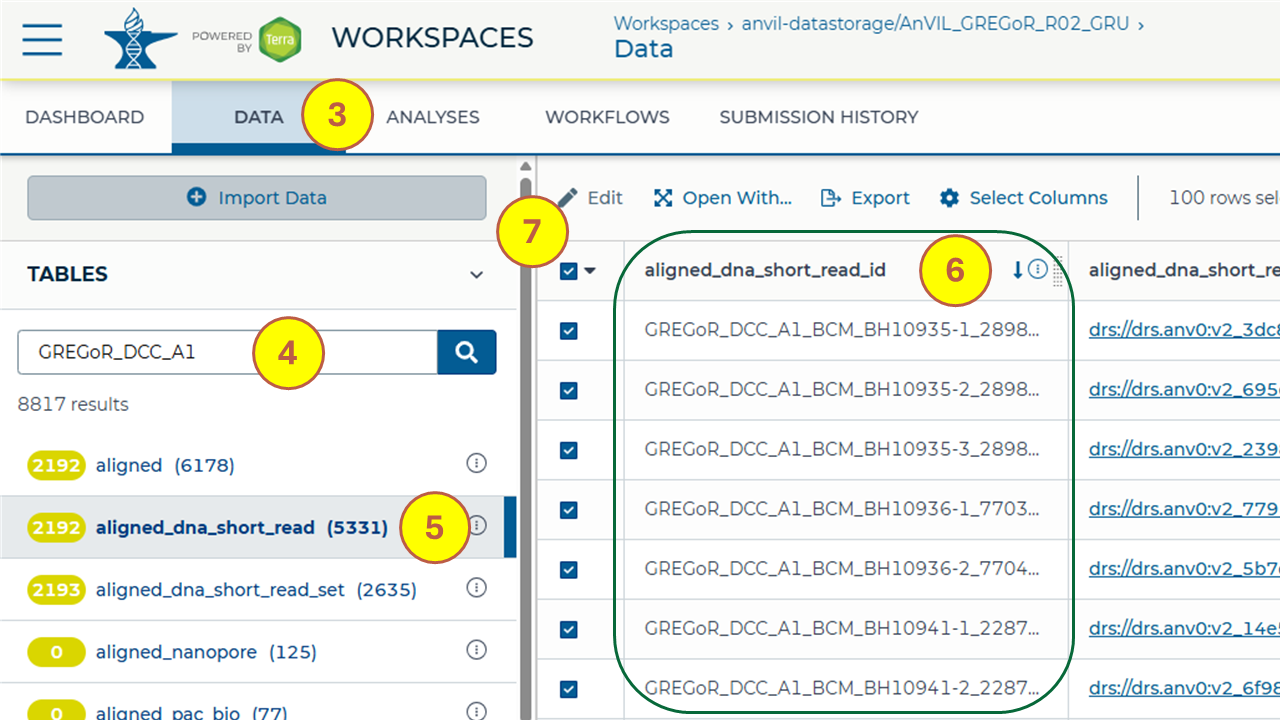Click the 100 rows selected text
The height and width of the screenshot is (720, 1280).
(1224, 198)
